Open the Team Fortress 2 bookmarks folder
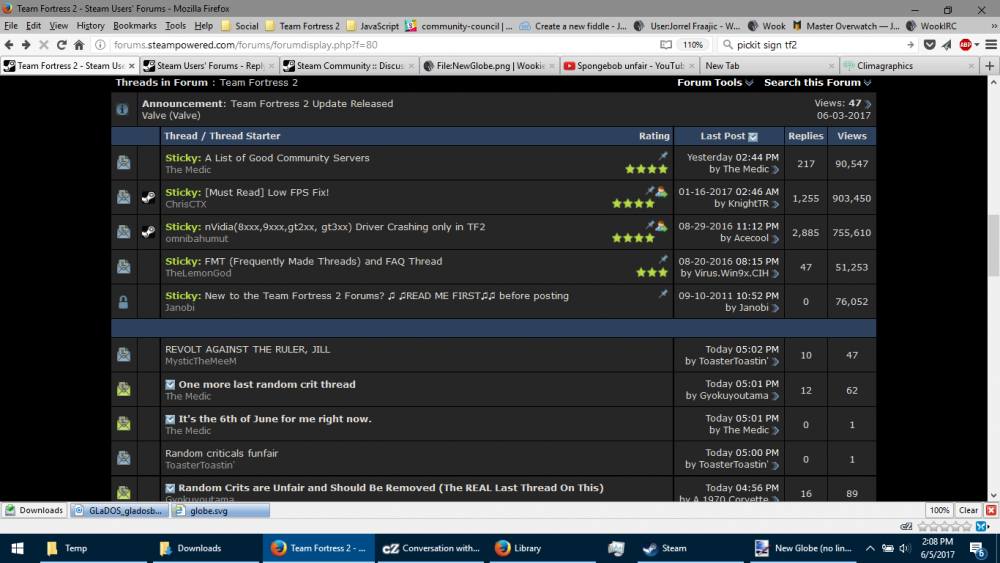 tap(302, 26)
